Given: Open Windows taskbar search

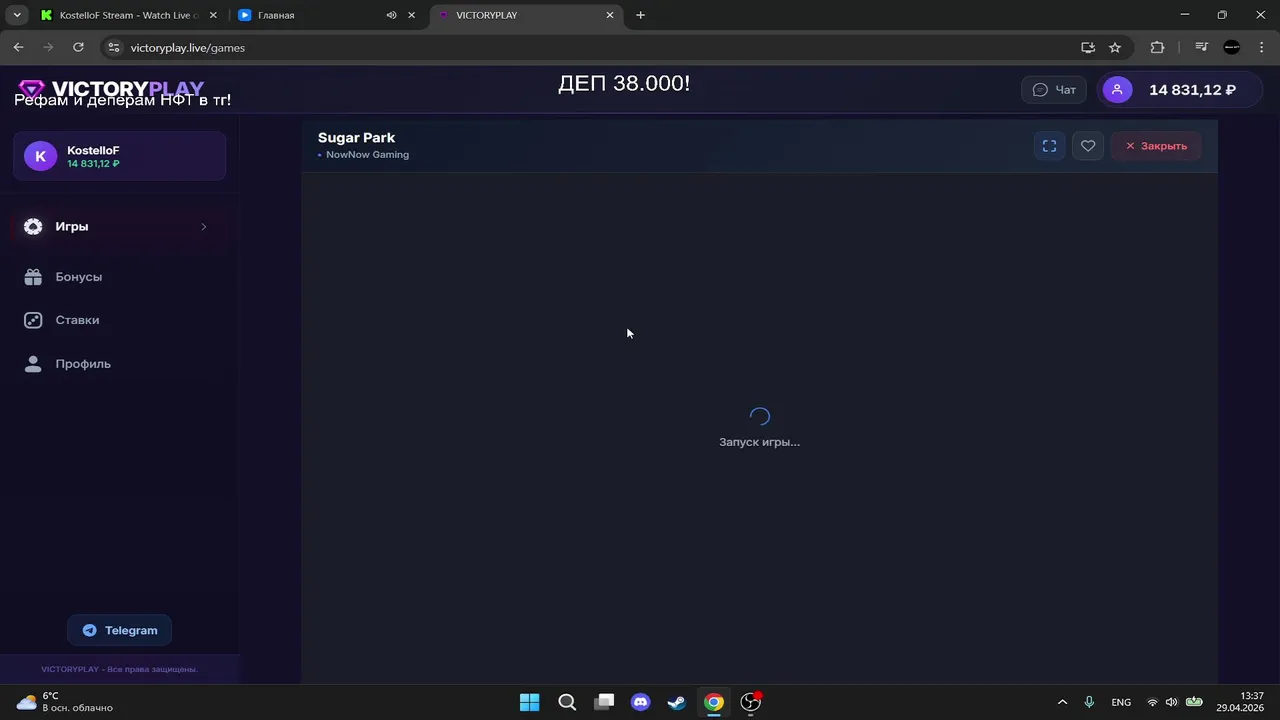Looking at the screenshot, I should pos(567,702).
